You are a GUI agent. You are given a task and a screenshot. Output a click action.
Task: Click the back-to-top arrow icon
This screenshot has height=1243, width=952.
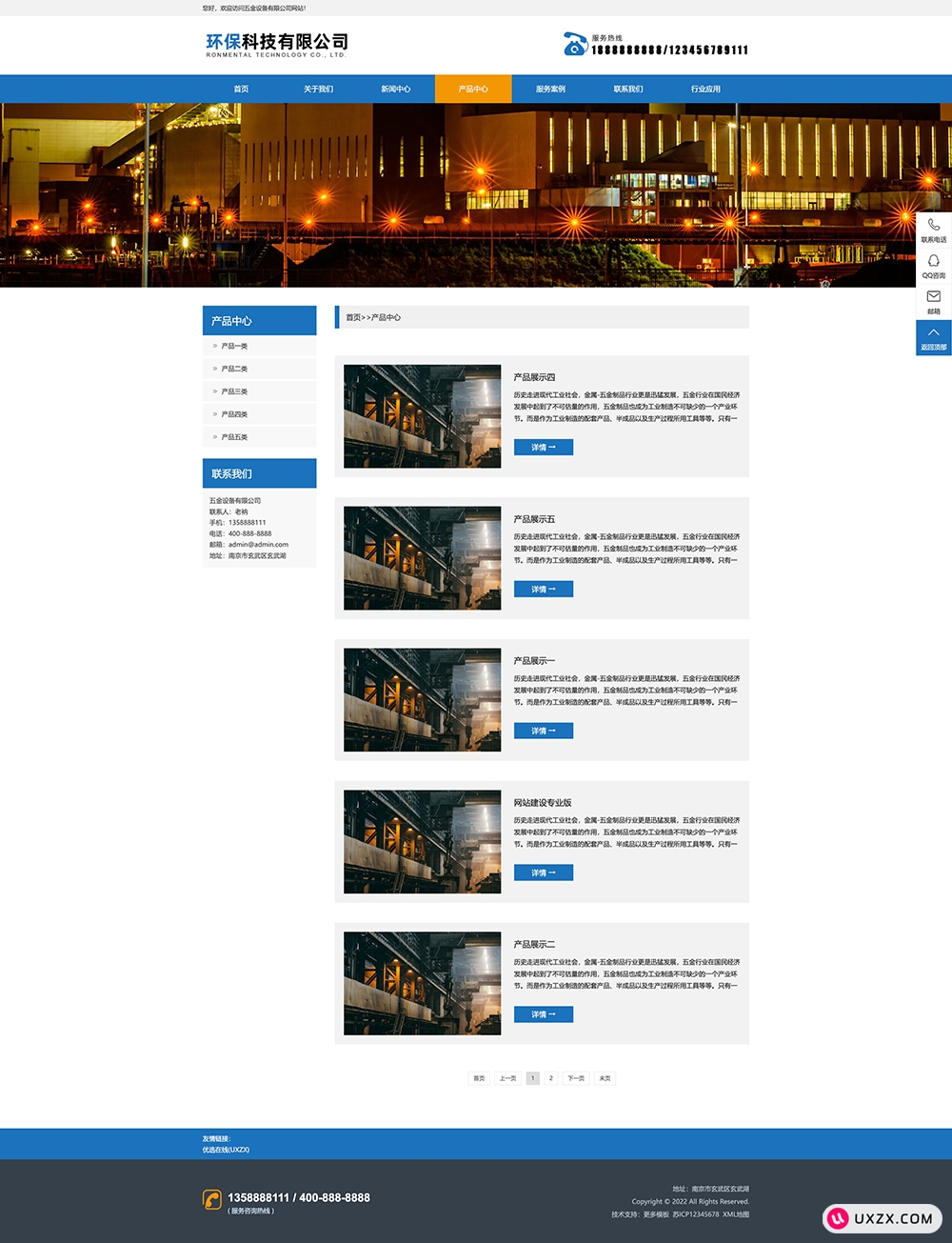click(933, 333)
